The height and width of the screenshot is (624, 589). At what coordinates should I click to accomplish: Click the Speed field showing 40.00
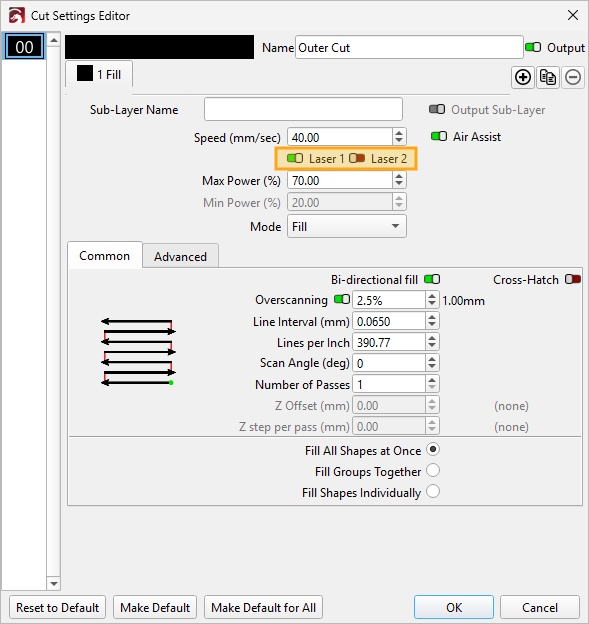pyautogui.click(x=340, y=137)
